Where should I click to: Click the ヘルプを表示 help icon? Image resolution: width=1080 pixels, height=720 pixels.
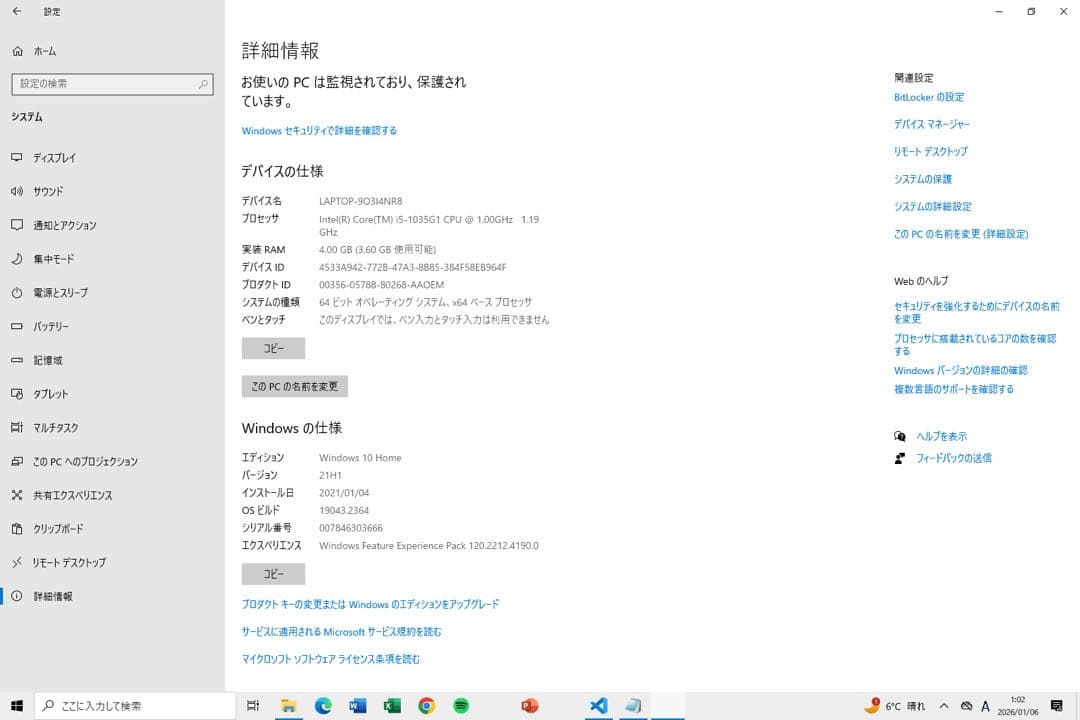[x=899, y=436]
